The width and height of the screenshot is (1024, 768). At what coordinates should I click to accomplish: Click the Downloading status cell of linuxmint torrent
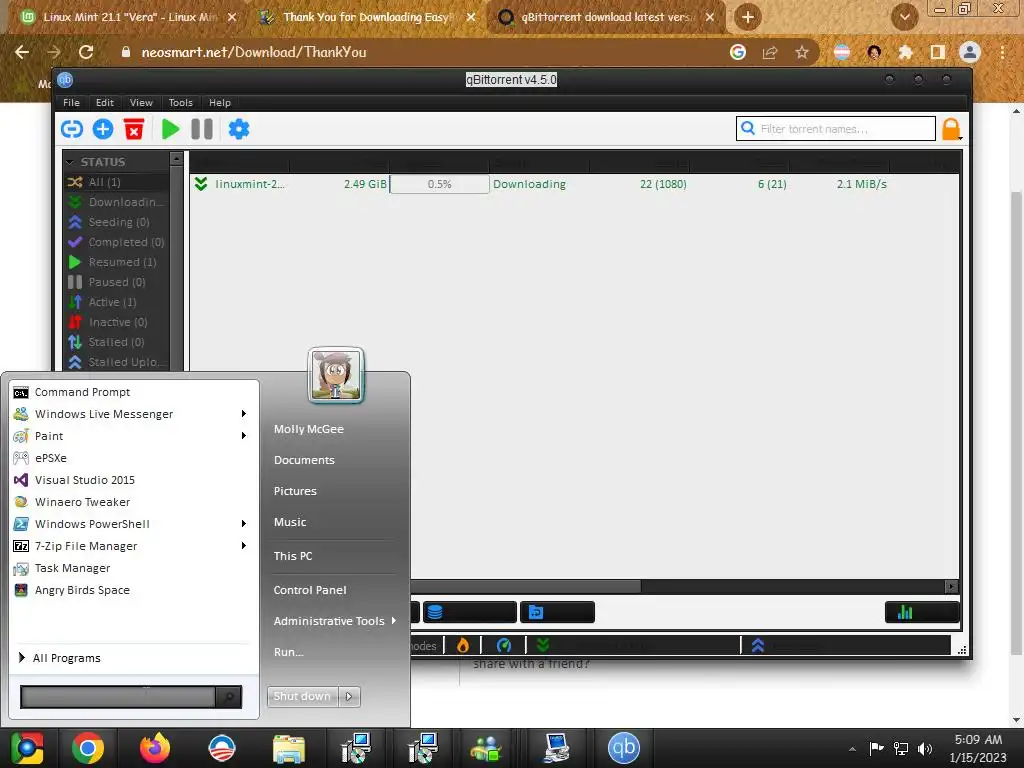[x=530, y=184]
